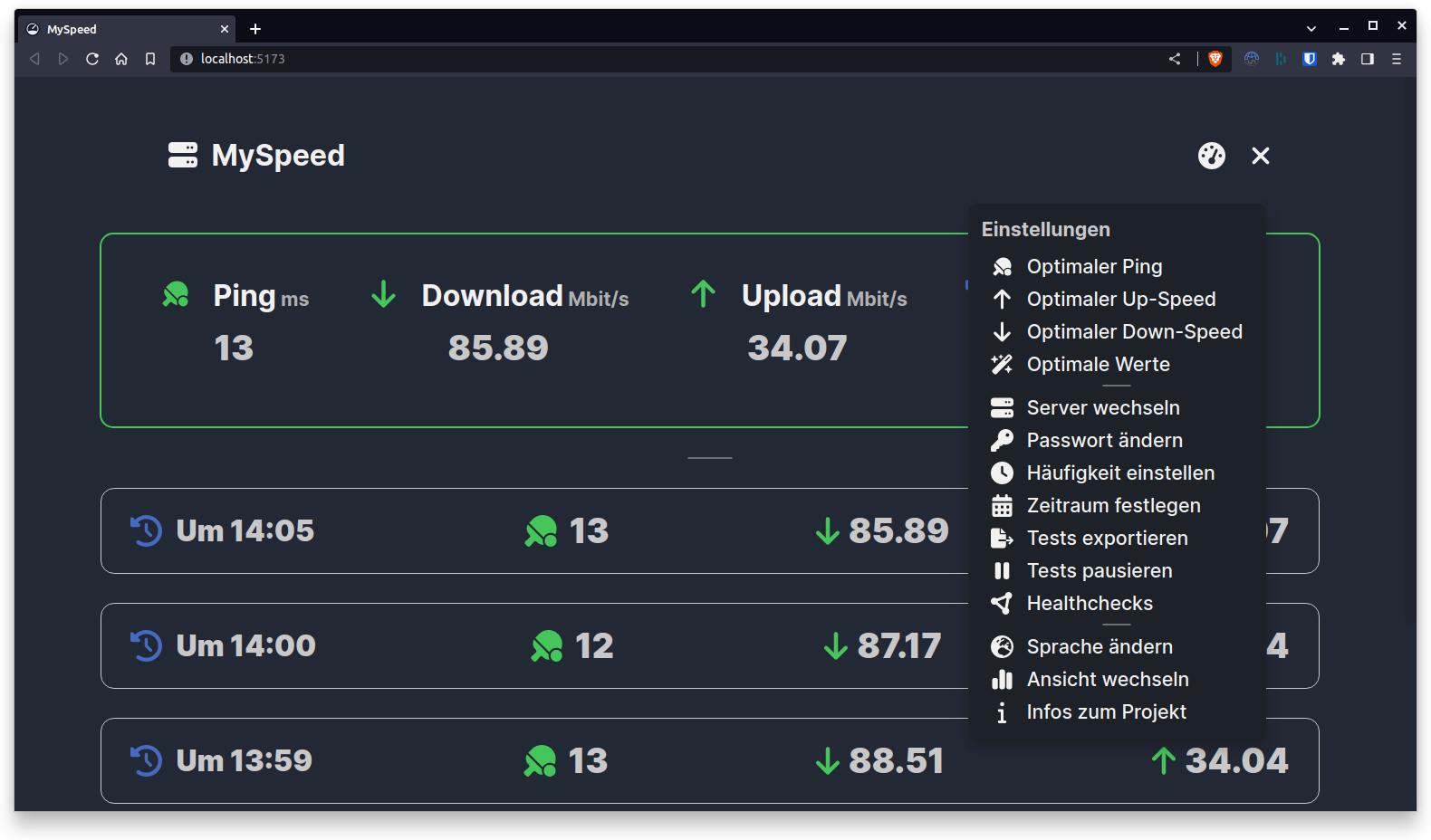Click the share icon in address bar
The width and height of the screenshot is (1431, 840).
pos(1175,59)
